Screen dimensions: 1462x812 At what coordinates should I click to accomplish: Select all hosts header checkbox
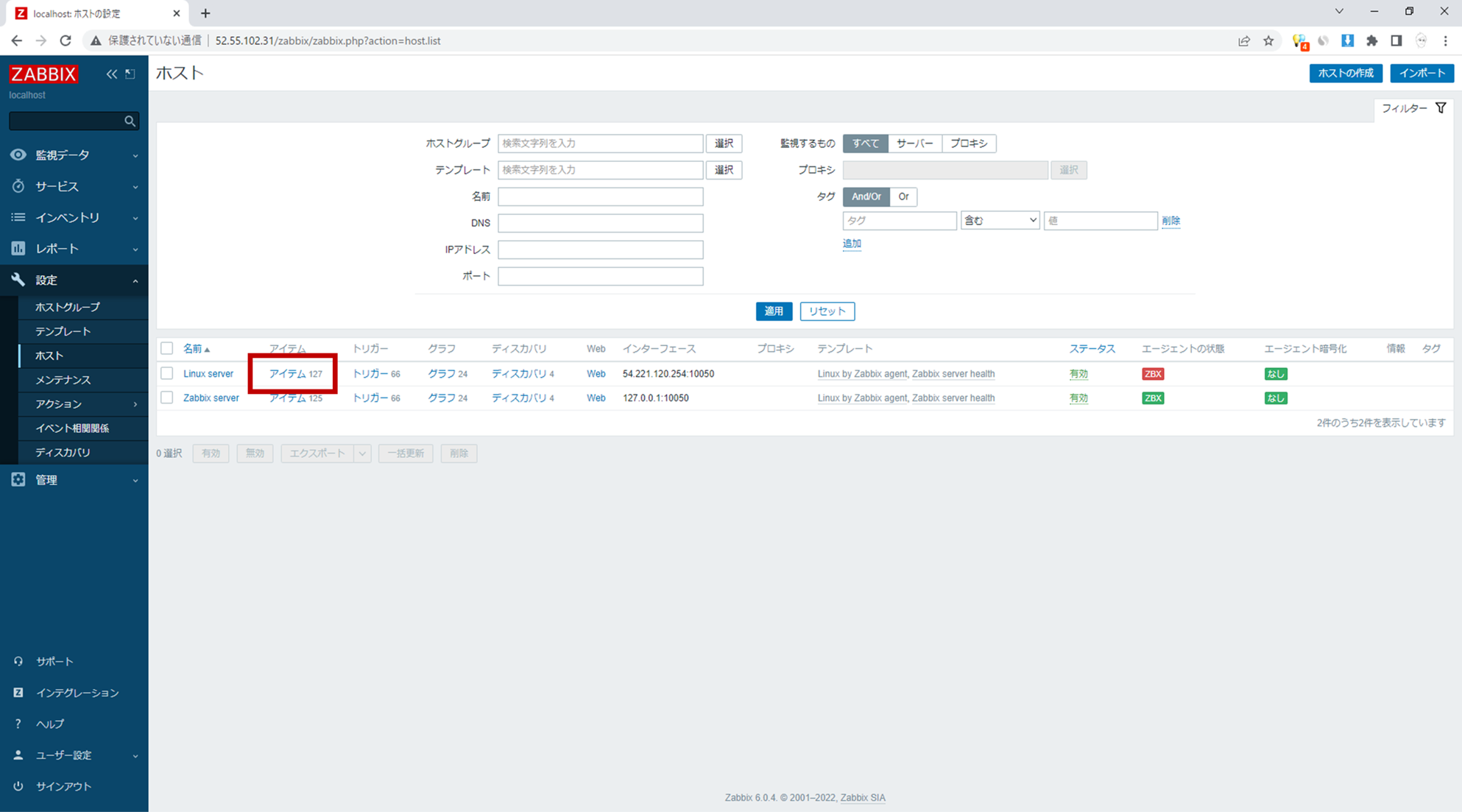[167, 348]
